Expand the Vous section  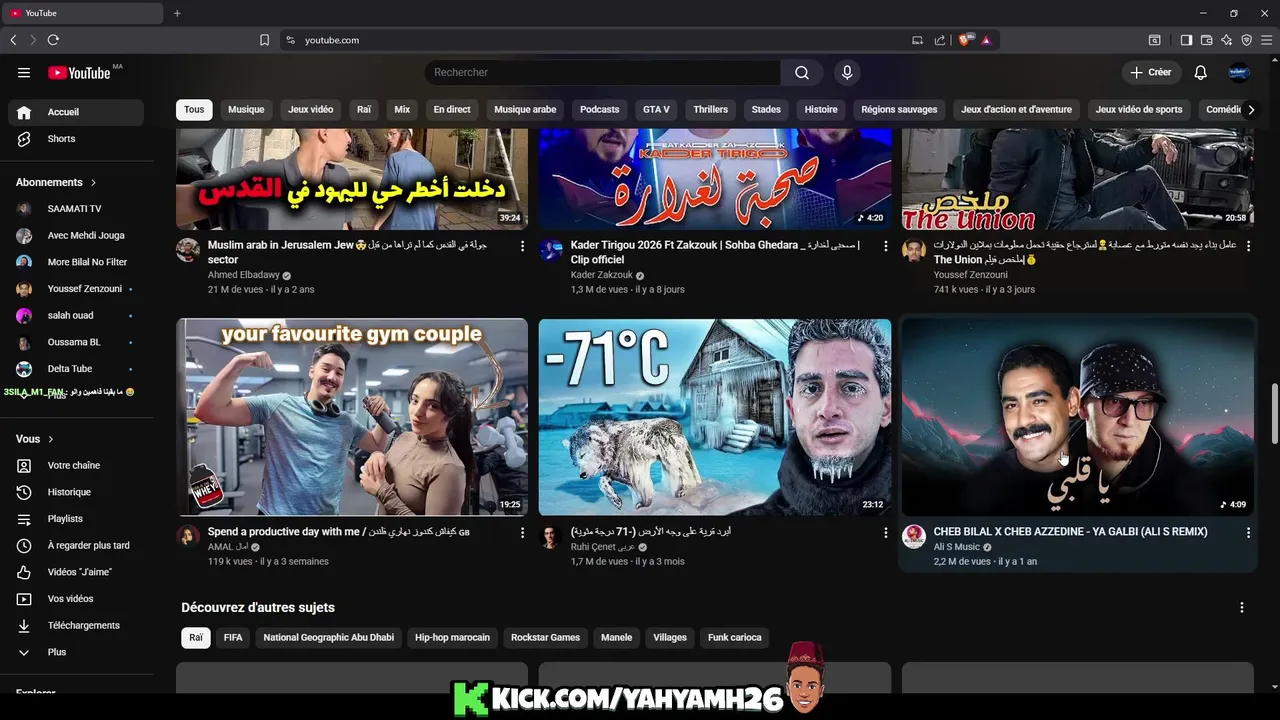pyautogui.click(x=35, y=439)
